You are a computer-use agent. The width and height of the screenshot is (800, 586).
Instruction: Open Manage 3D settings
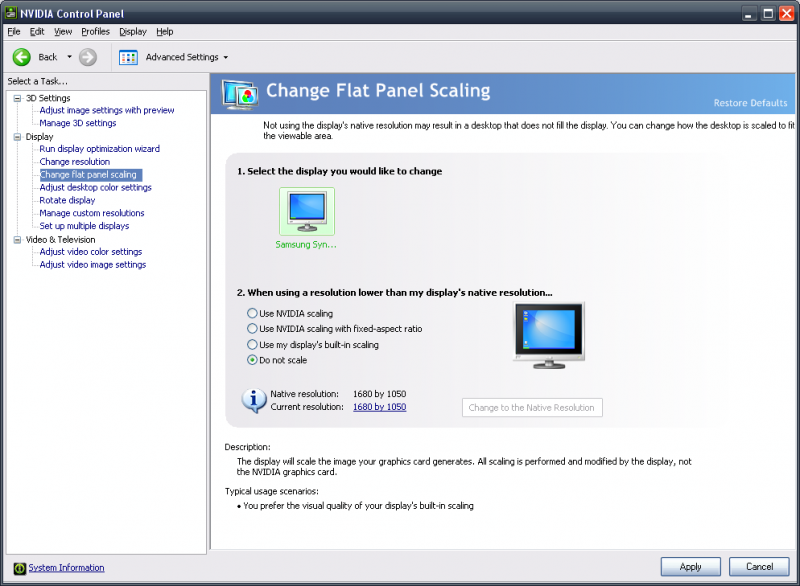click(78, 123)
